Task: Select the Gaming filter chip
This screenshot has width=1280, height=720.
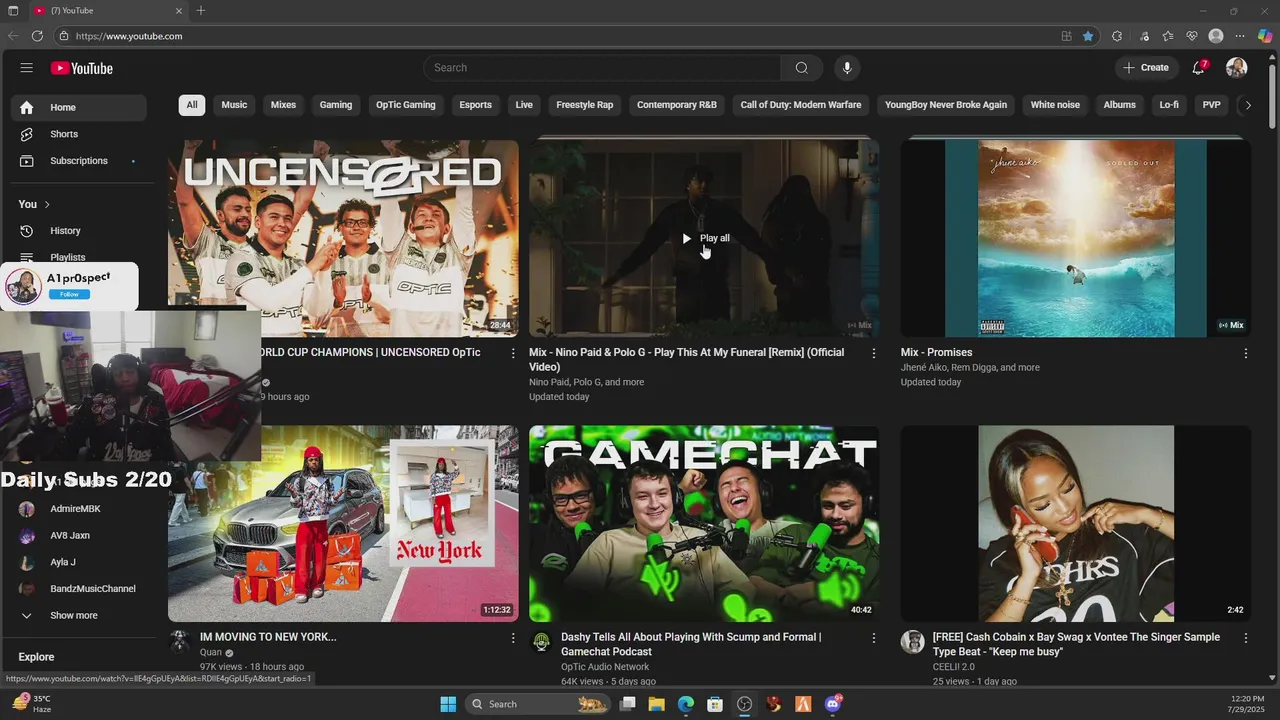Action: tap(336, 105)
